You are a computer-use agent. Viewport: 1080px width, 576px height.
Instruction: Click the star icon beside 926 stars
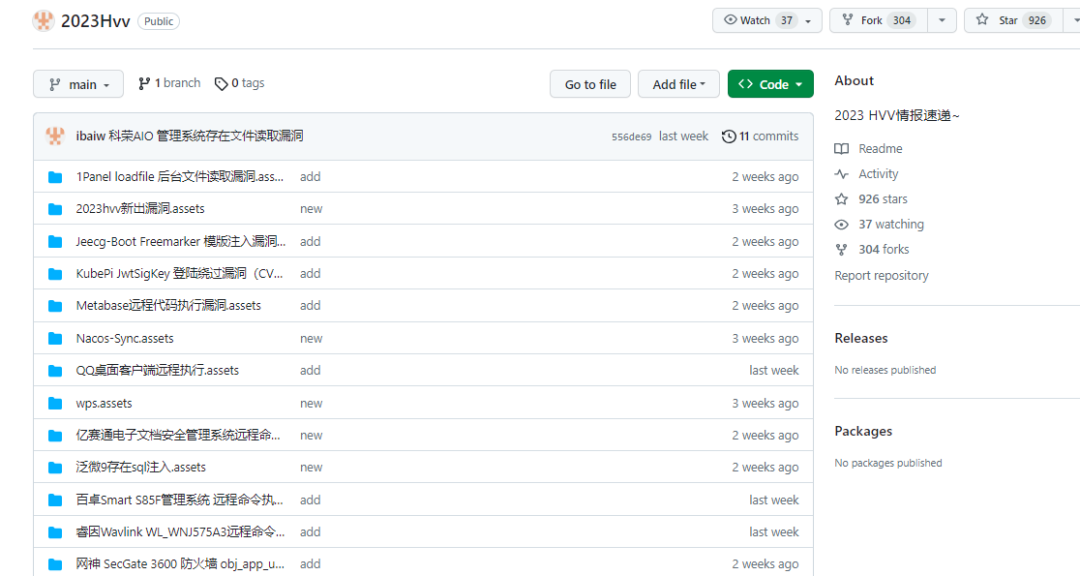tap(842, 199)
